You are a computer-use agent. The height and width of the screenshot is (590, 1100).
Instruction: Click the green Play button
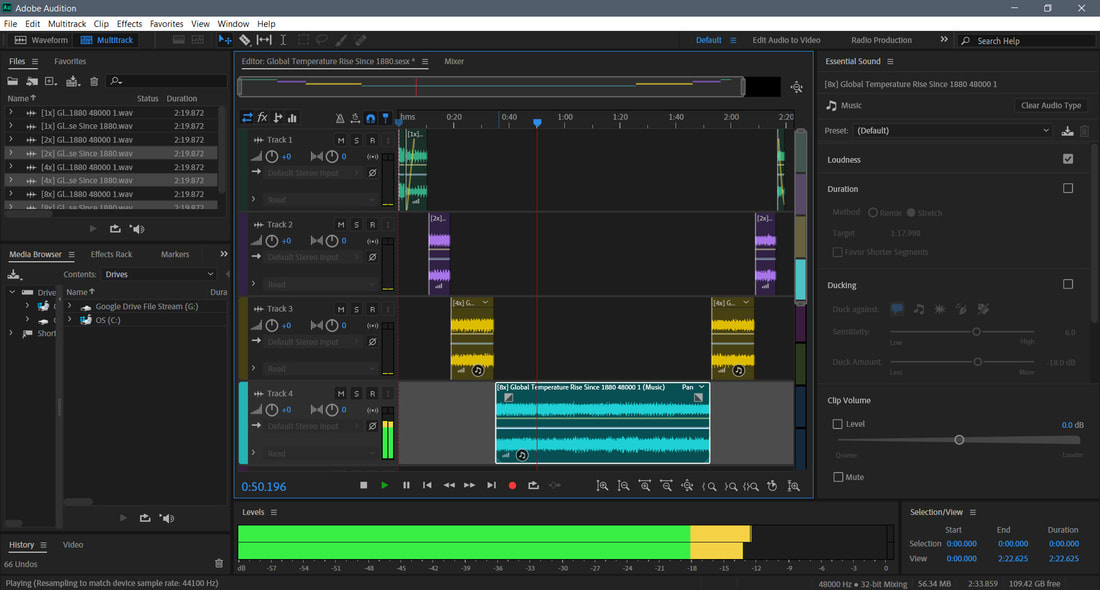[384, 485]
